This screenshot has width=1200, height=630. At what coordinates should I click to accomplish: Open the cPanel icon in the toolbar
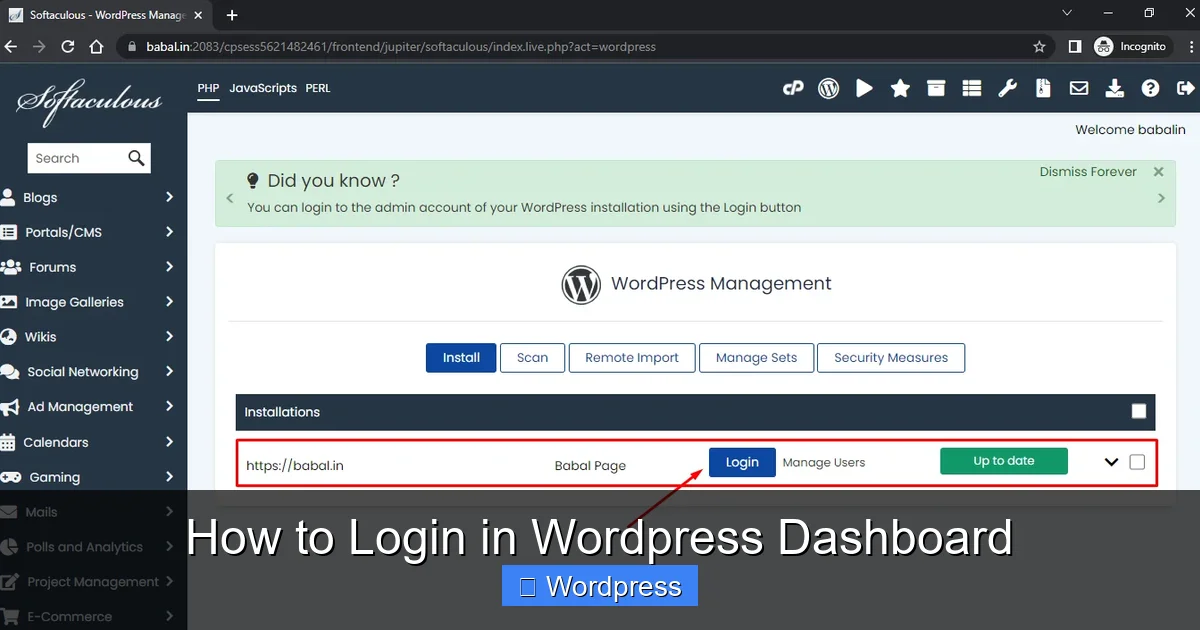tap(793, 88)
